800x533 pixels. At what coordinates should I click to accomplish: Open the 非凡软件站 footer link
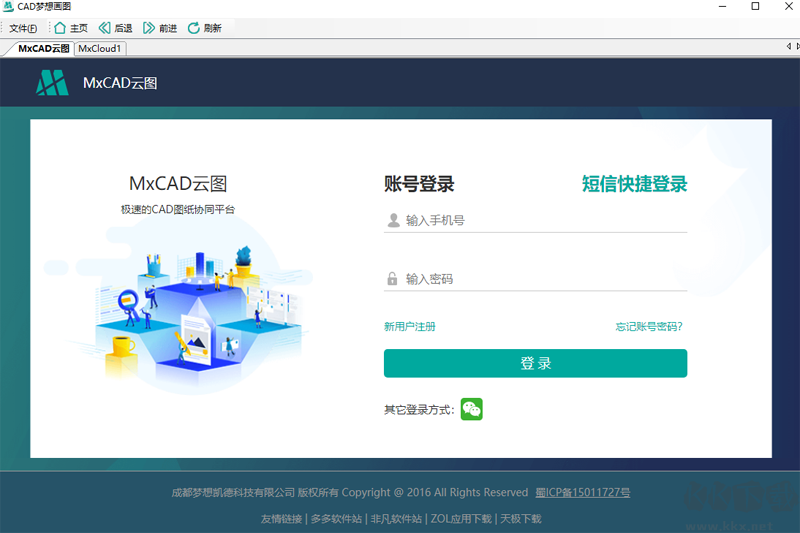point(396,519)
